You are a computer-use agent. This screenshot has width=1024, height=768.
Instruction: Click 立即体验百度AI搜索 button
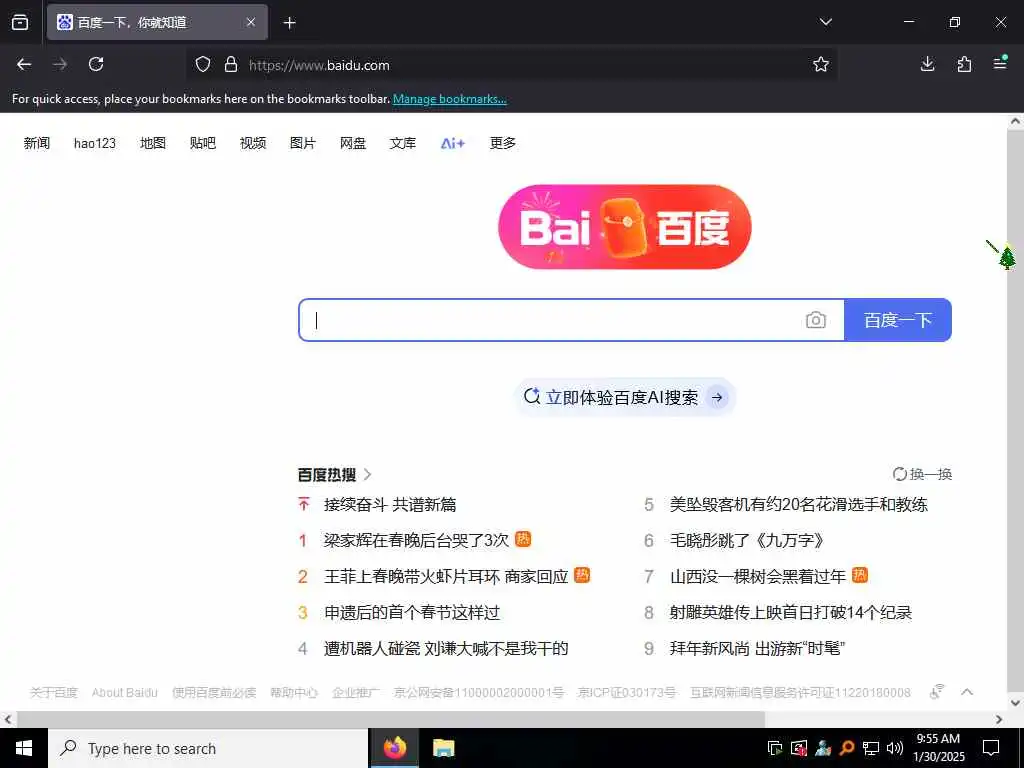[x=625, y=397]
